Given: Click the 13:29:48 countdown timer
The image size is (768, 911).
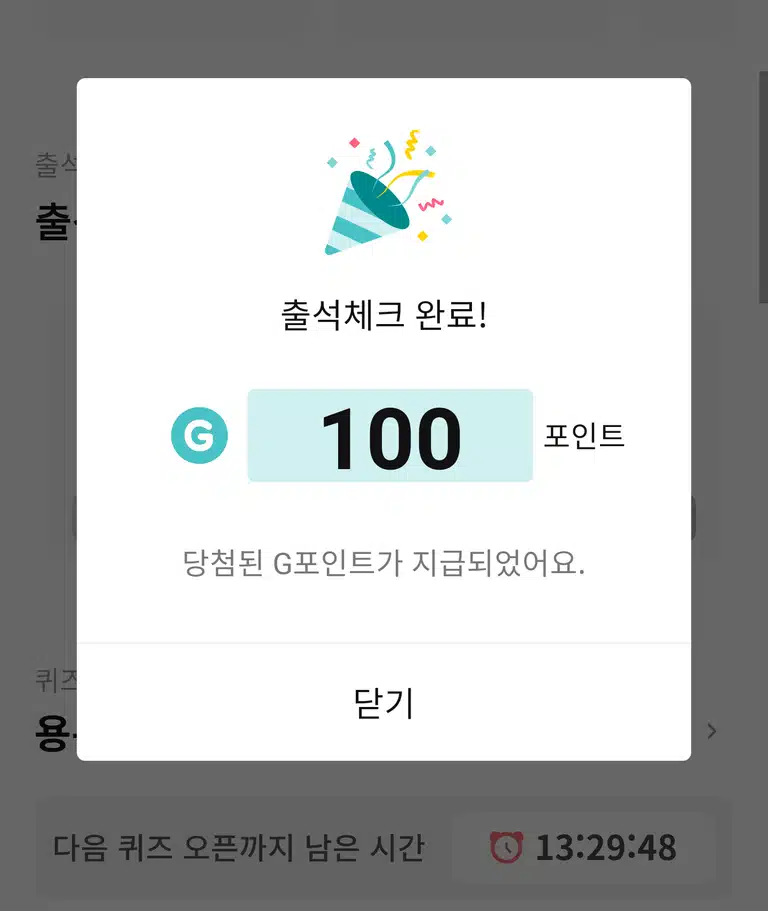Looking at the screenshot, I should coord(606,847).
